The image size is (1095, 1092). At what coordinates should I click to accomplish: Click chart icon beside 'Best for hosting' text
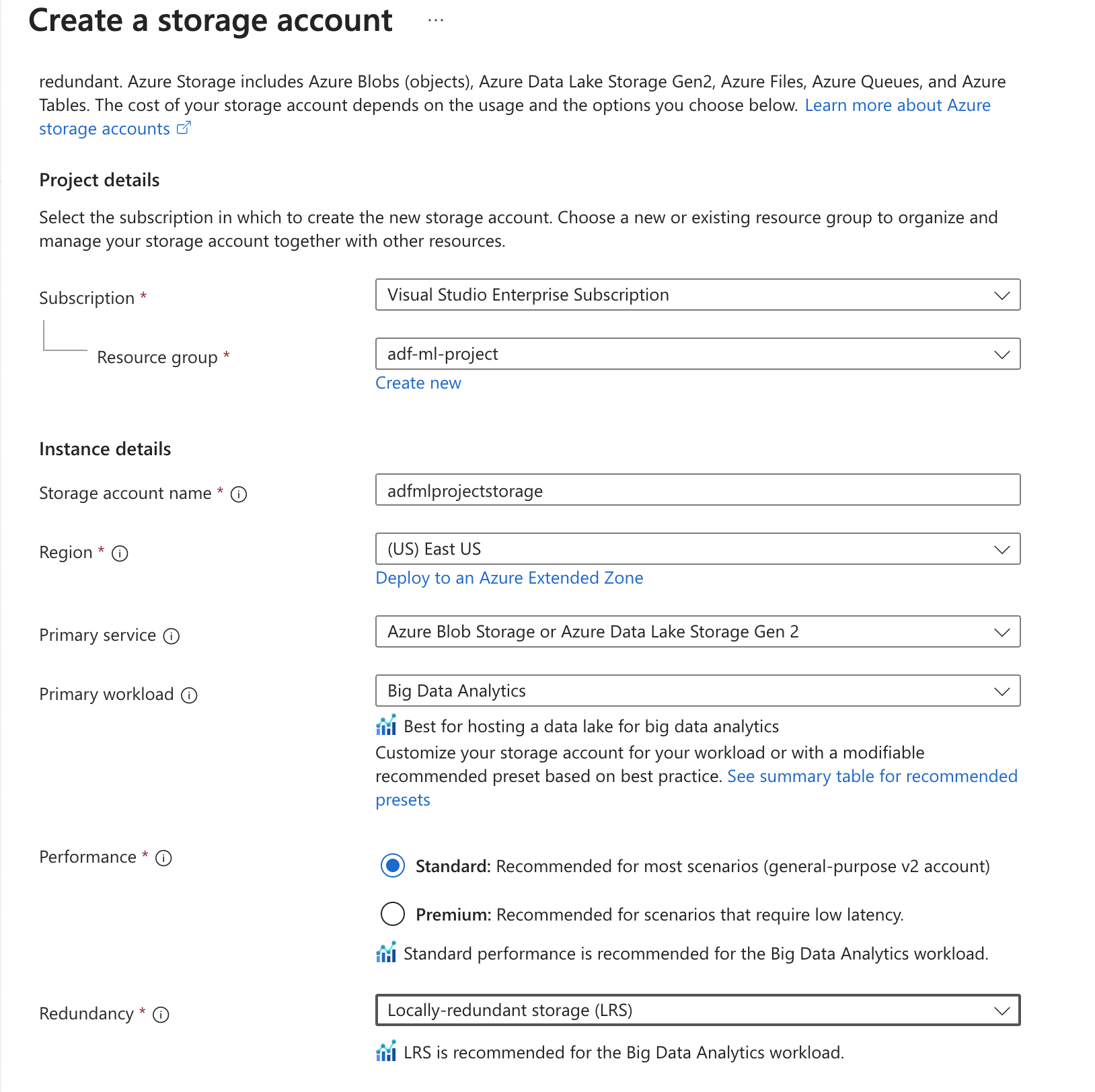(x=386, y=726)
